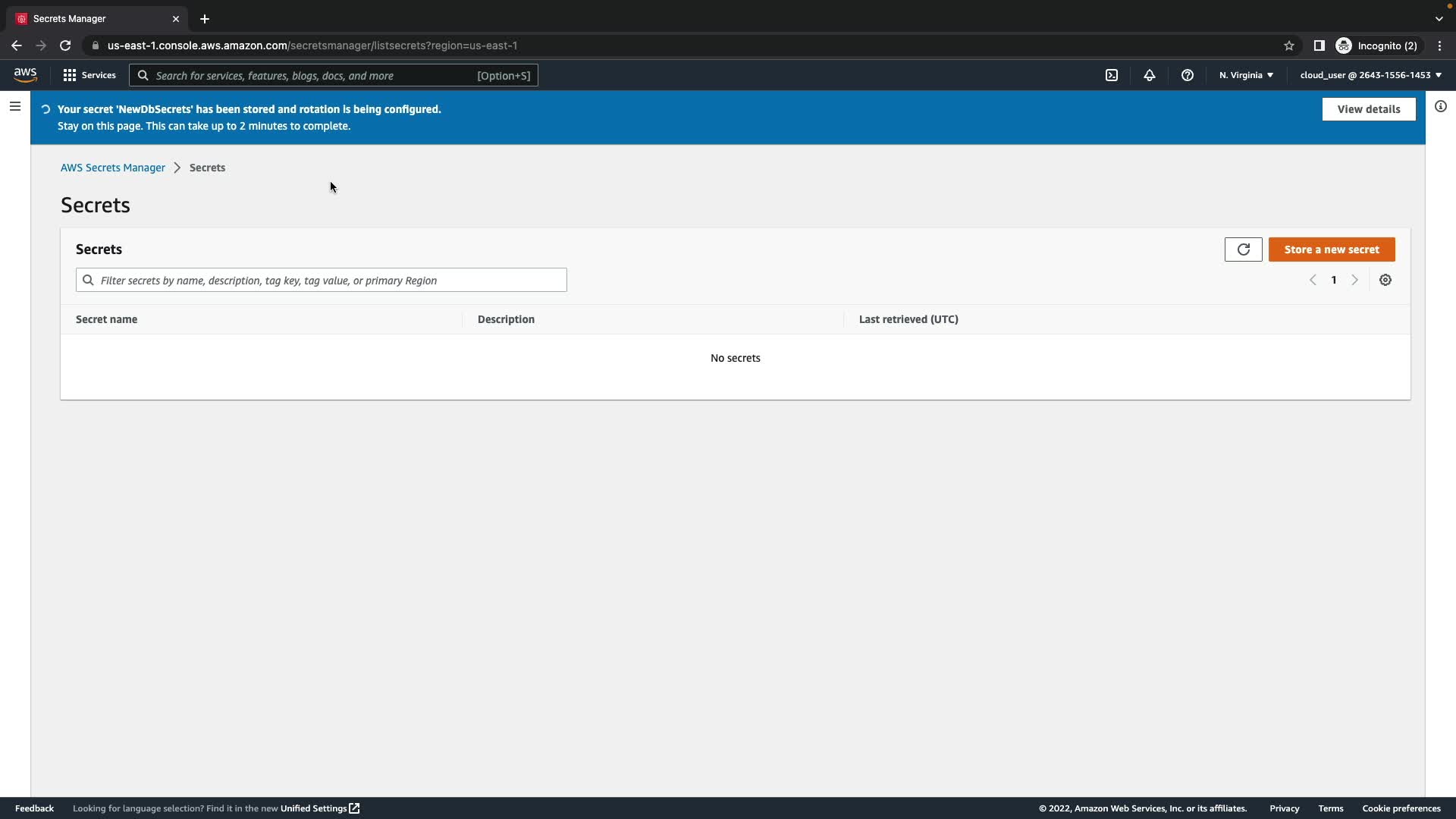Click View details on the banner

click(1368, 109)
